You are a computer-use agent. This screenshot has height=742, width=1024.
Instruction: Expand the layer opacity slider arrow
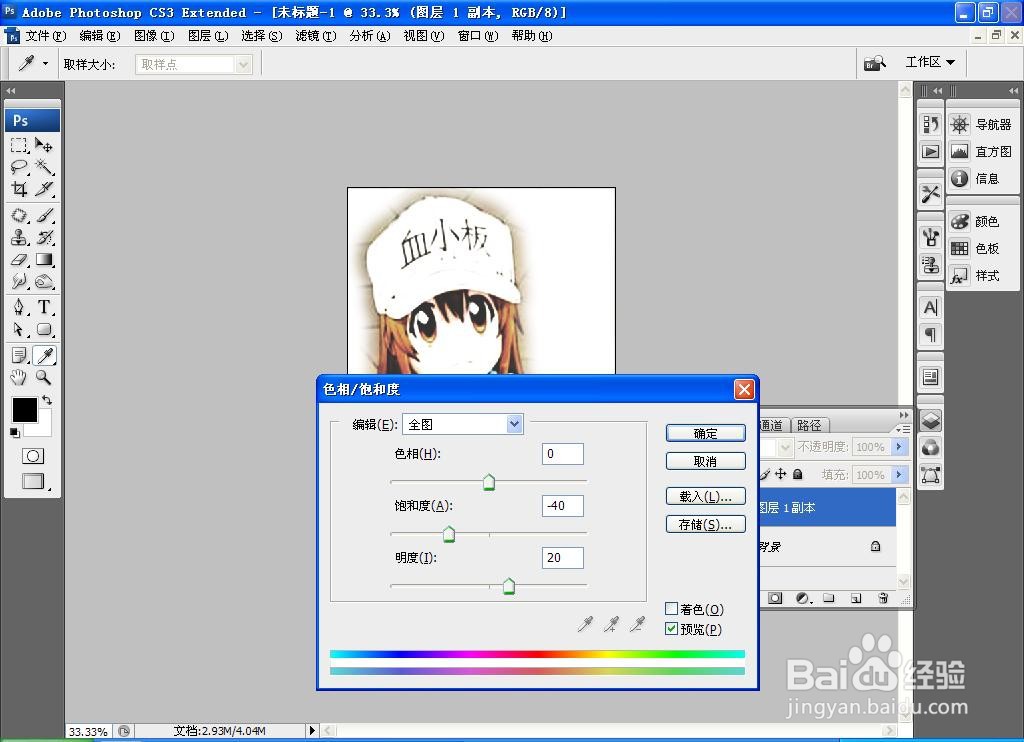click(x=899, y=447)
